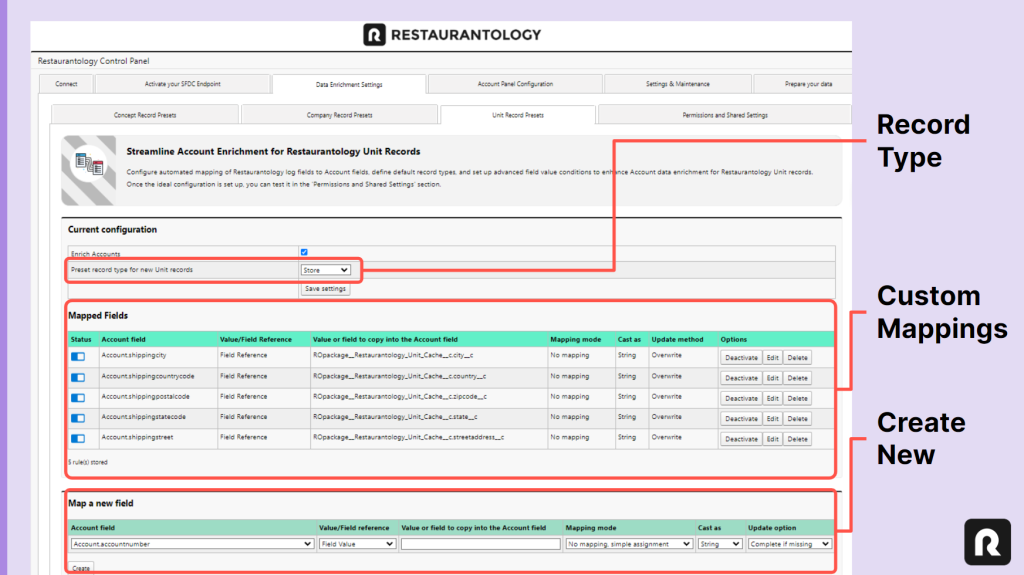The image size is (1024, 575).
Task: Deactivate the Account.shippingcountrycode mapping
Action: coord(741,378)
